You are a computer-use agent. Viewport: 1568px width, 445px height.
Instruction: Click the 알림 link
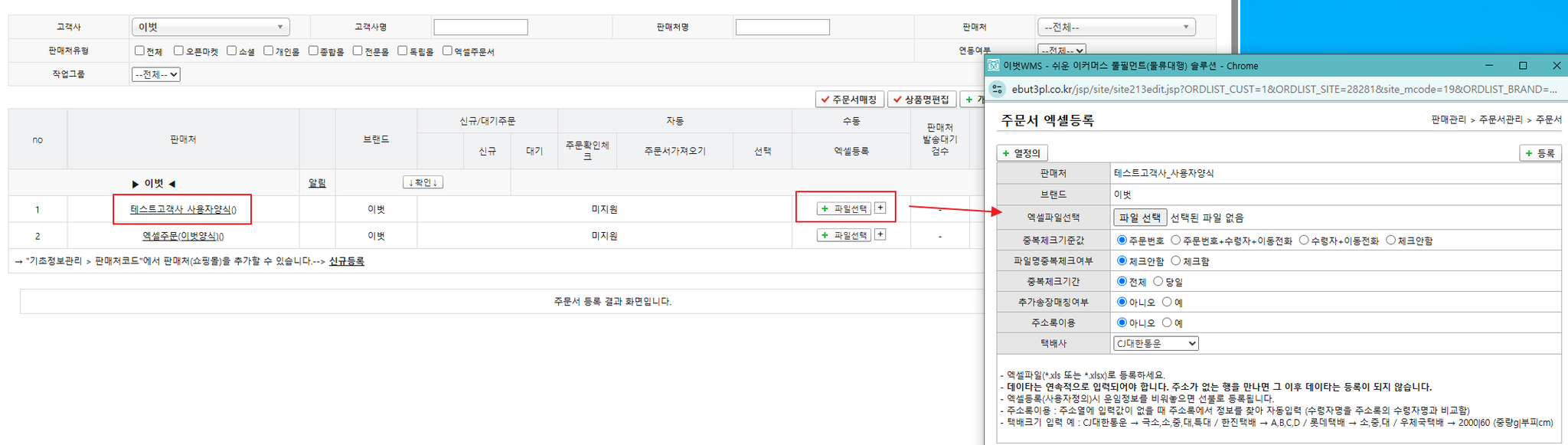click(317, 183)
